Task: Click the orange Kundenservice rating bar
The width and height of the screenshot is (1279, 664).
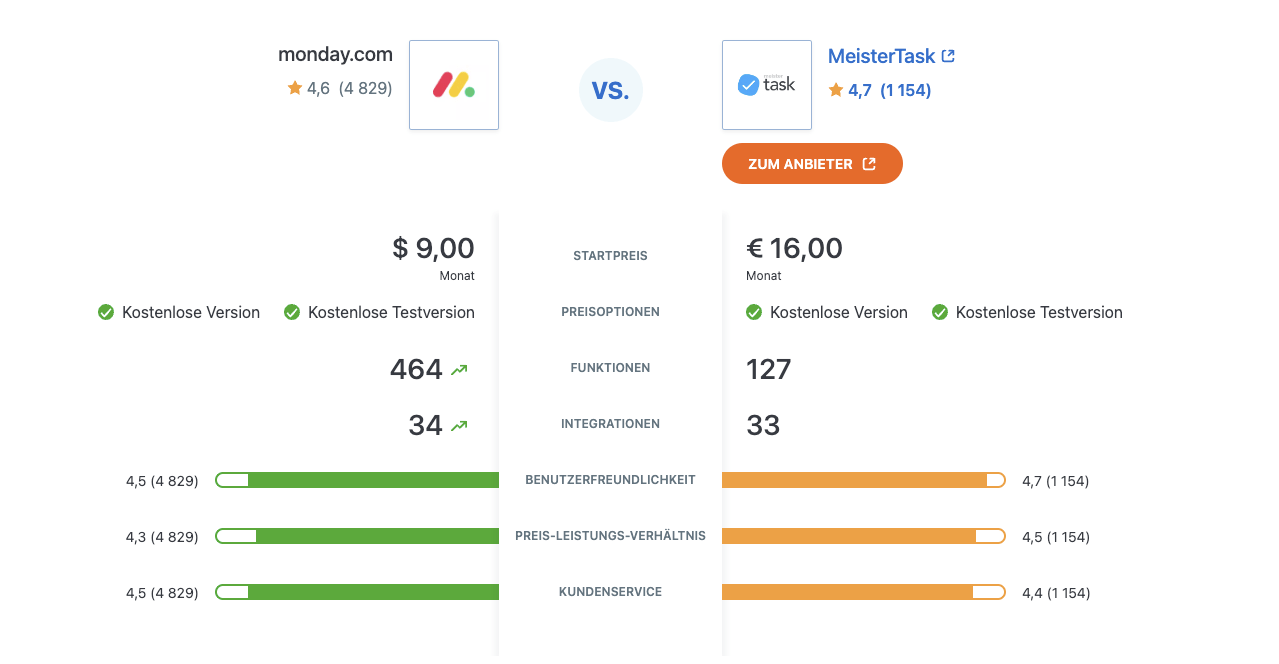Action: tap(864, 592)
